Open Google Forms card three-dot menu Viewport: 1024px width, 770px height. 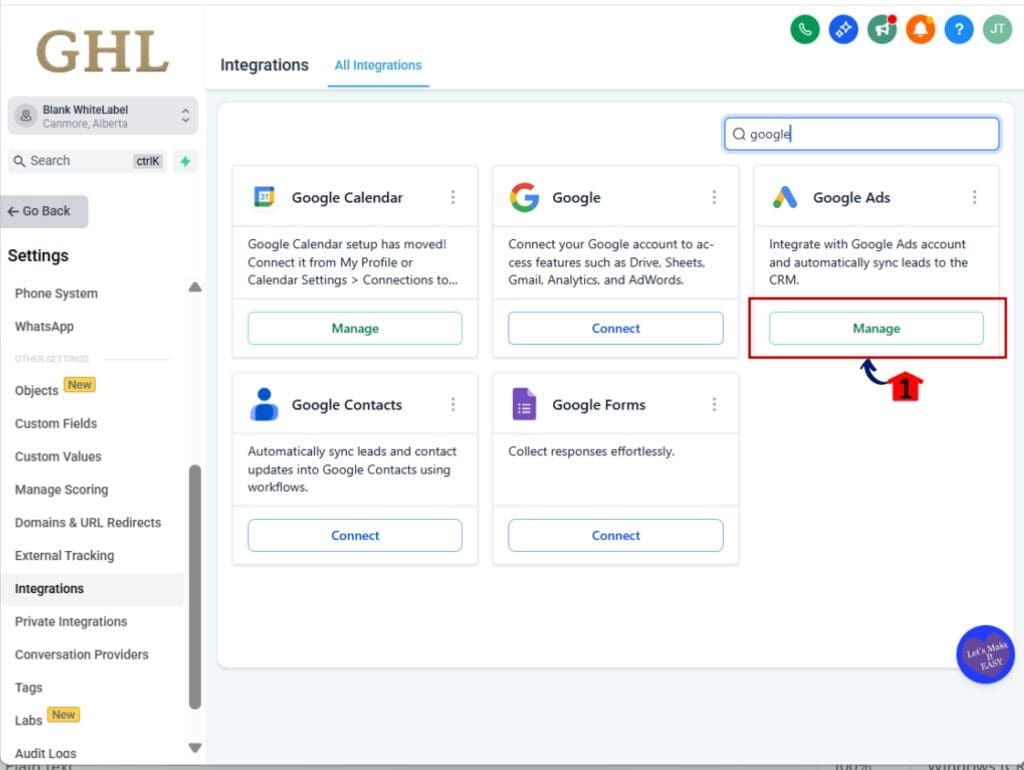click(714, 404)
